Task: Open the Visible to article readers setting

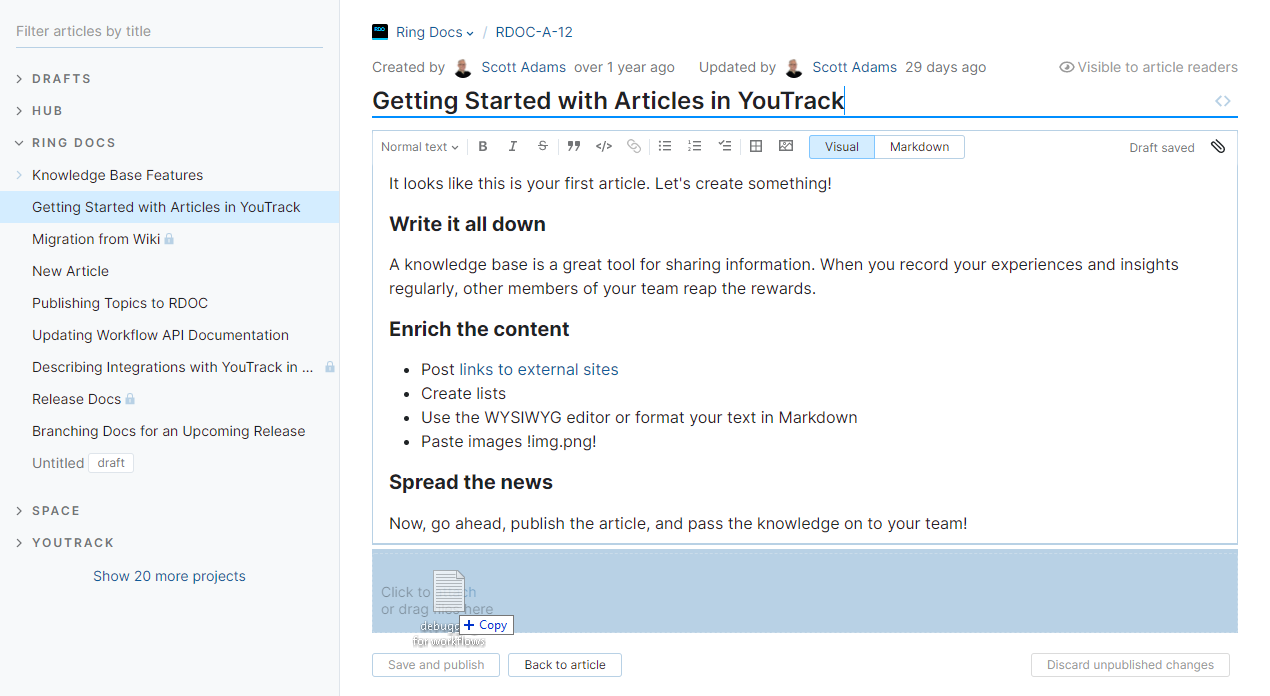Action: [x=1148, y=67]
